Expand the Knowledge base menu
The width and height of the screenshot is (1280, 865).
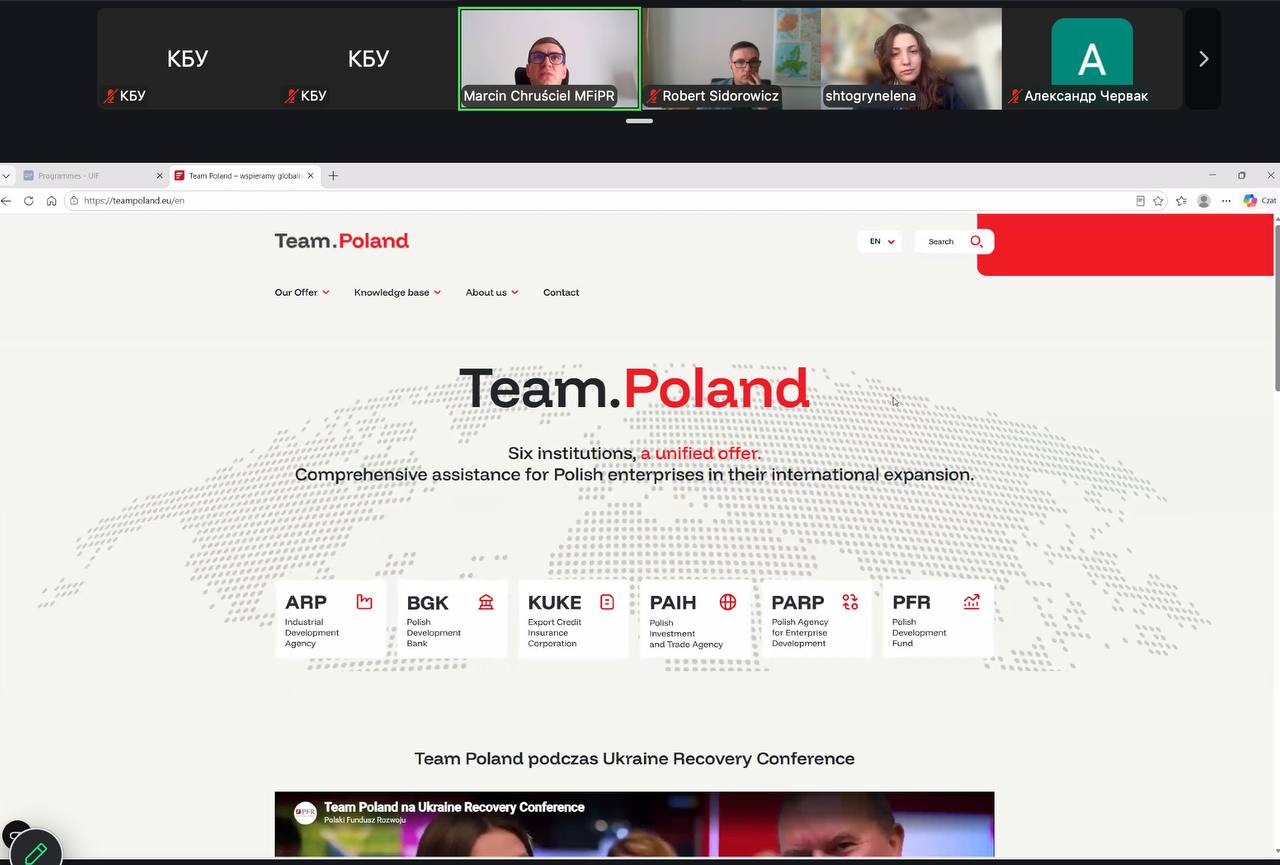click(x=397, y=292)
